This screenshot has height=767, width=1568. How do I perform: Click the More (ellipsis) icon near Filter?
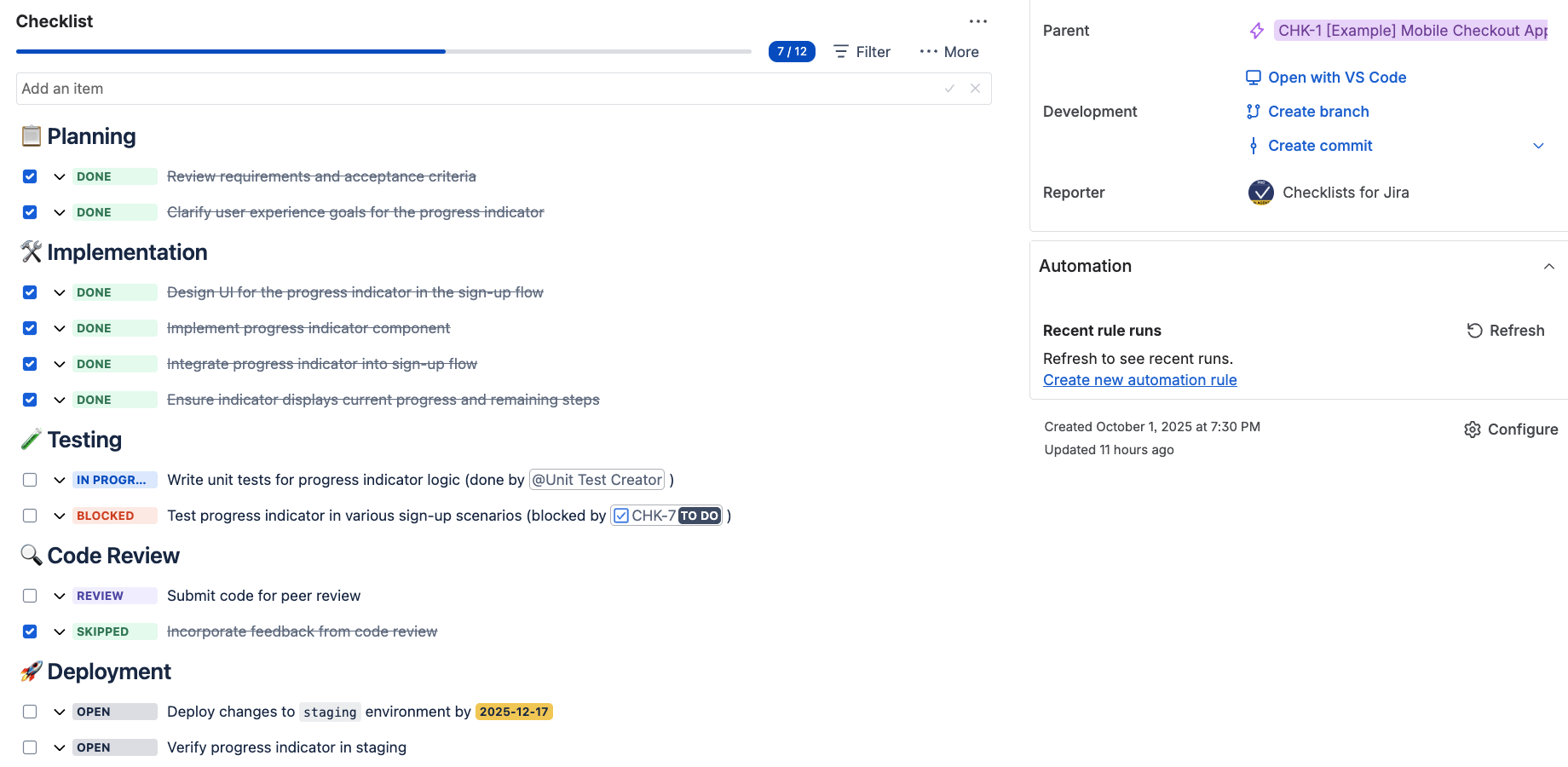tap(928, 51)
